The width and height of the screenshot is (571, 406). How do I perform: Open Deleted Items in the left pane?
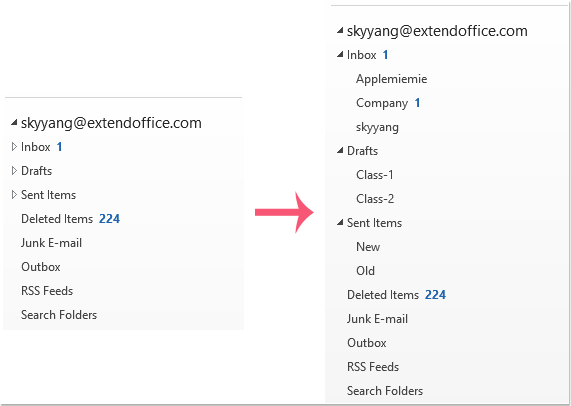(x=70, y=219)
